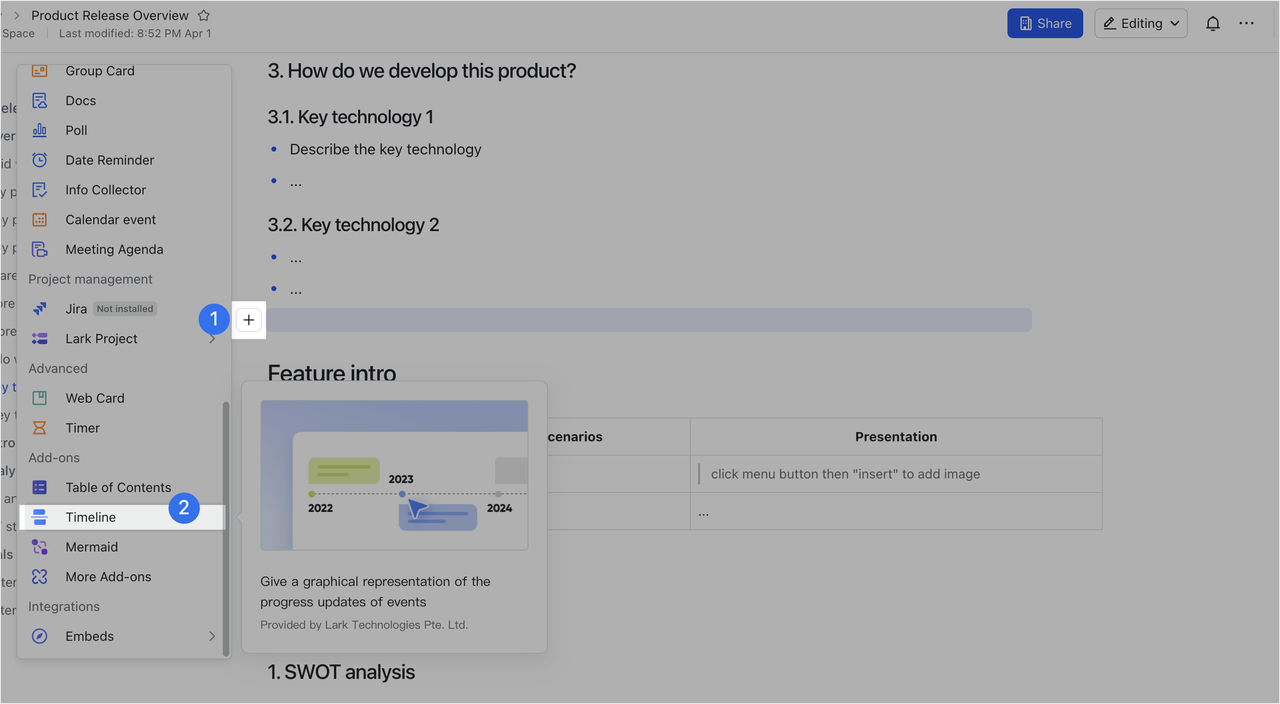Click the Lark Project icon
The height and width of the screenshot is (704, 1280).
click(39, 339)
